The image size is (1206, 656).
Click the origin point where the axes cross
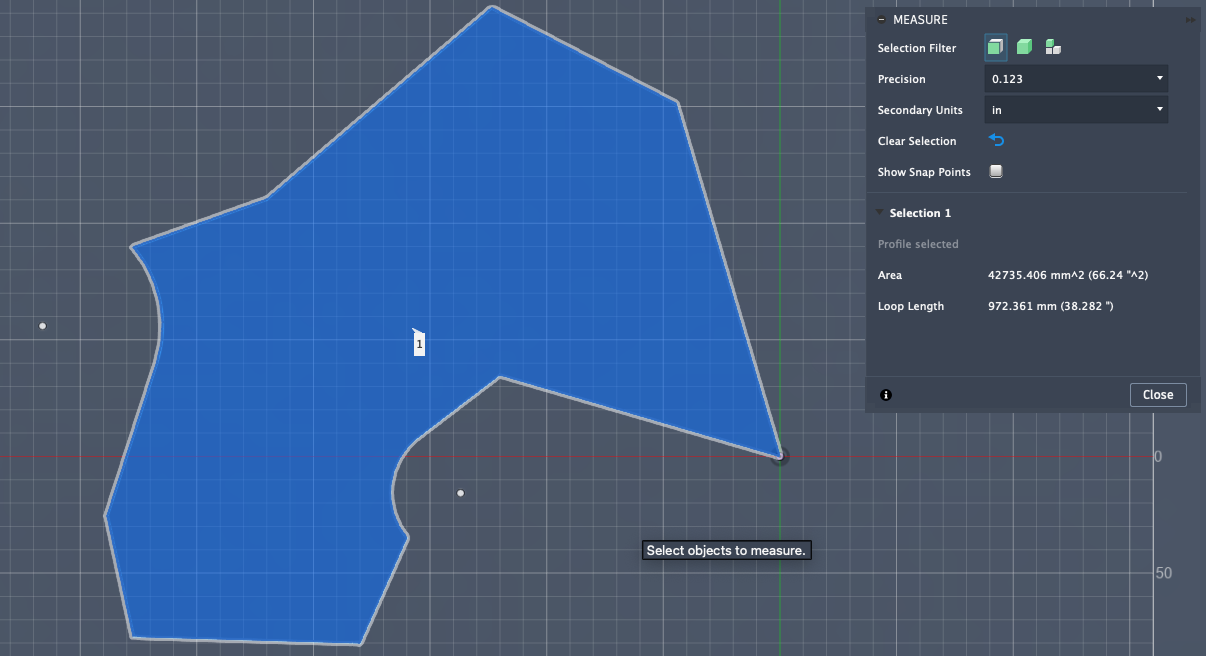780,456
